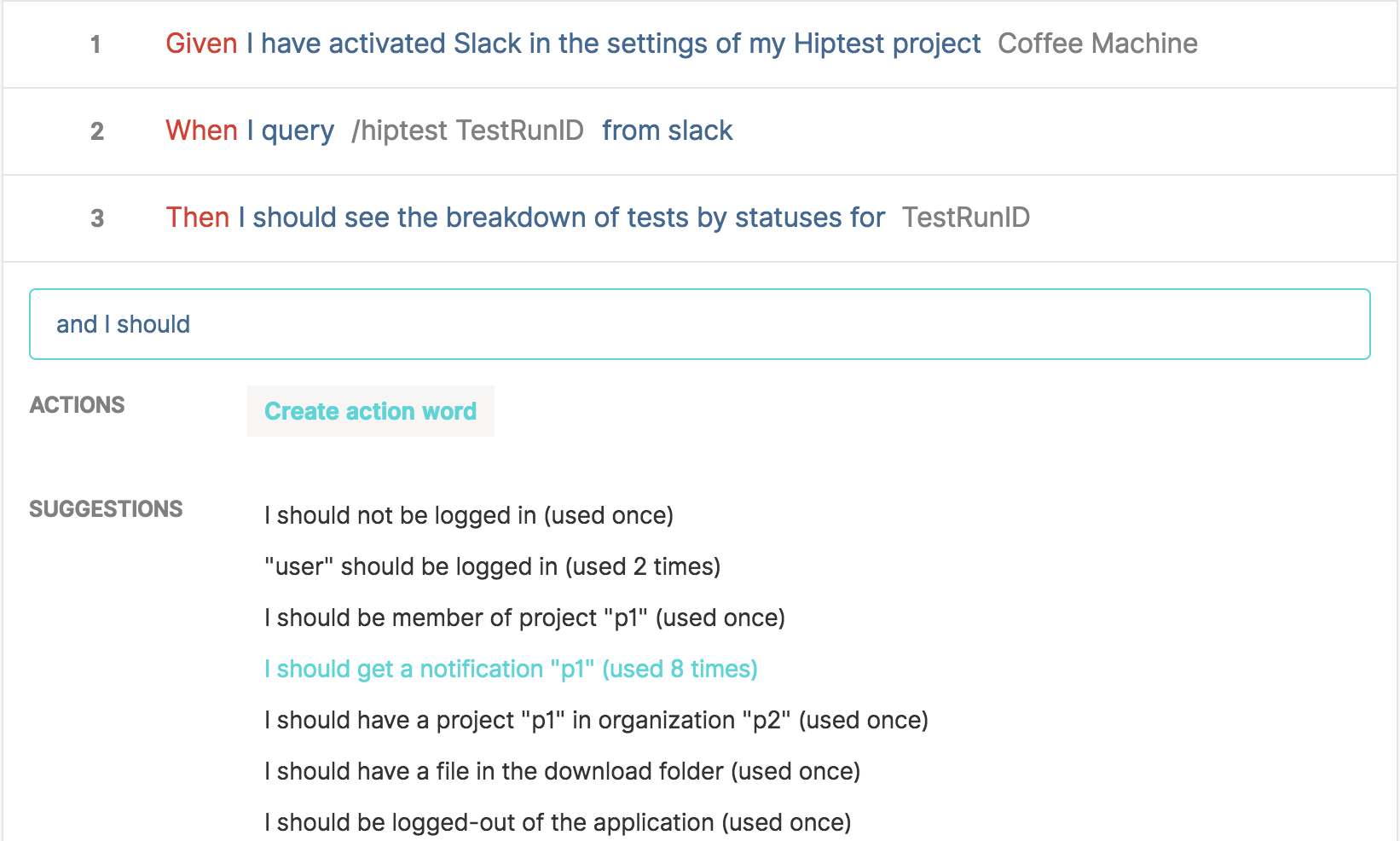Select step number 2
1400x841 pixels.
coord(97,131)
